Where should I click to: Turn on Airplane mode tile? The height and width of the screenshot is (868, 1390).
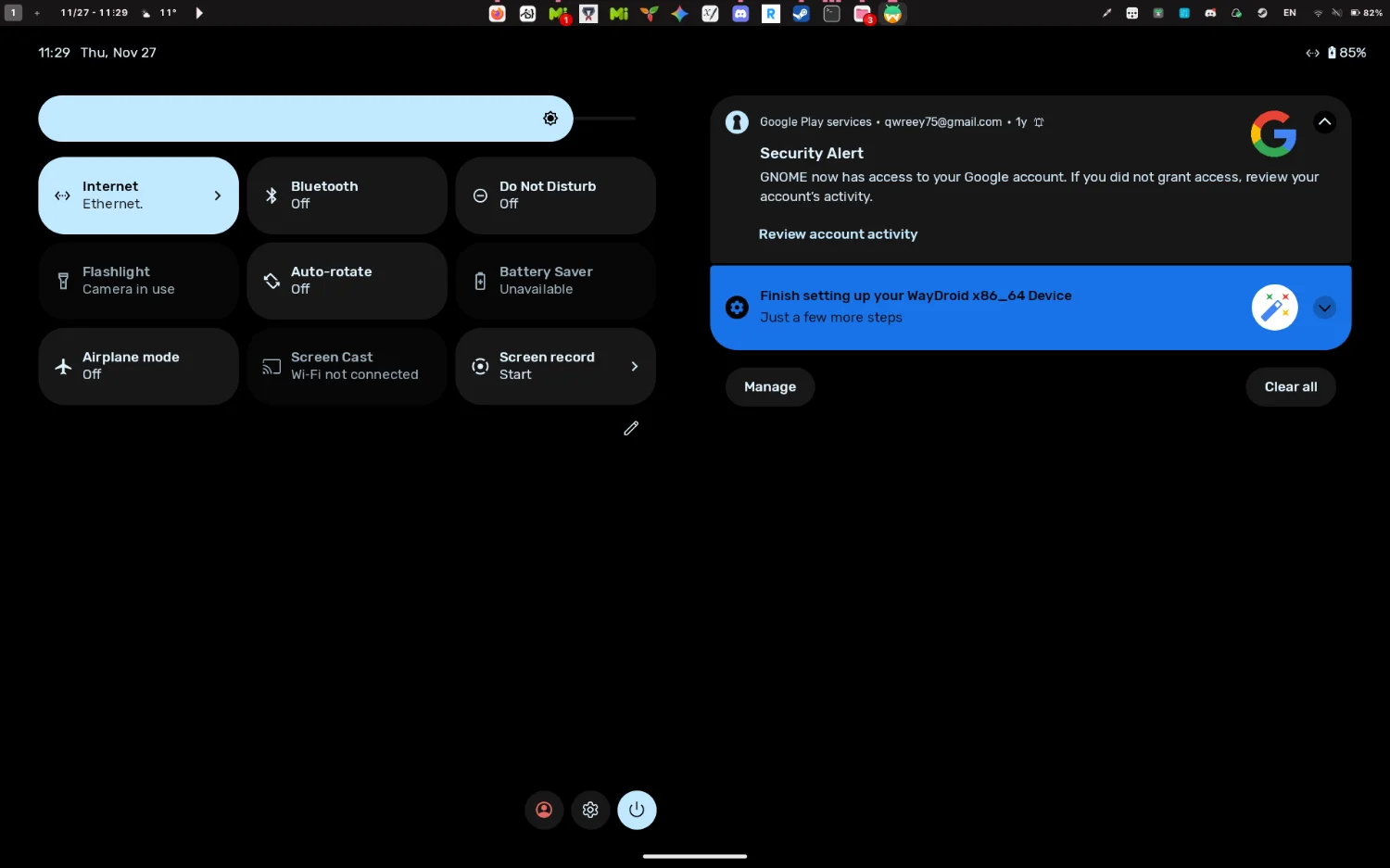tap(138, 366)
